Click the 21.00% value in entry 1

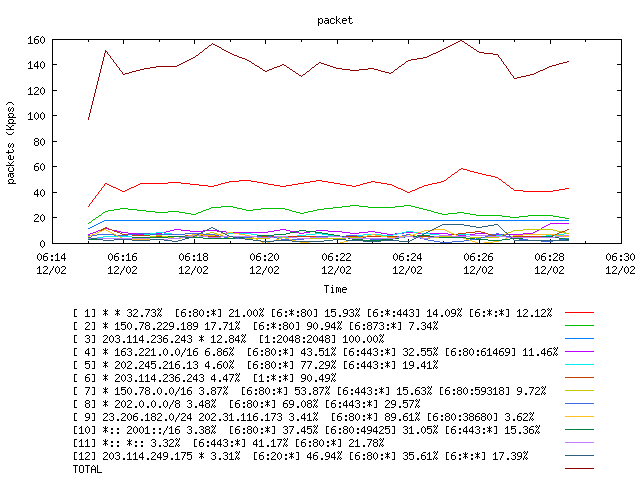pos(246,313)
